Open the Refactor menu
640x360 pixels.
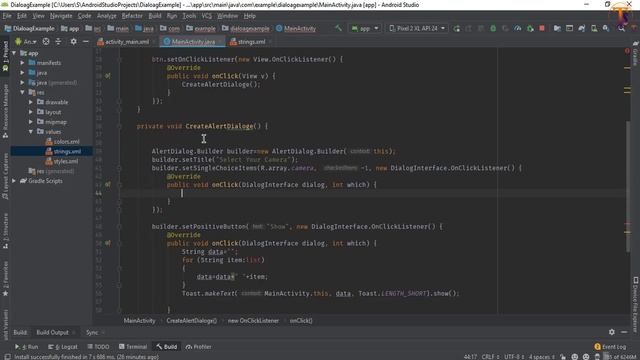[x=132, y=16]
